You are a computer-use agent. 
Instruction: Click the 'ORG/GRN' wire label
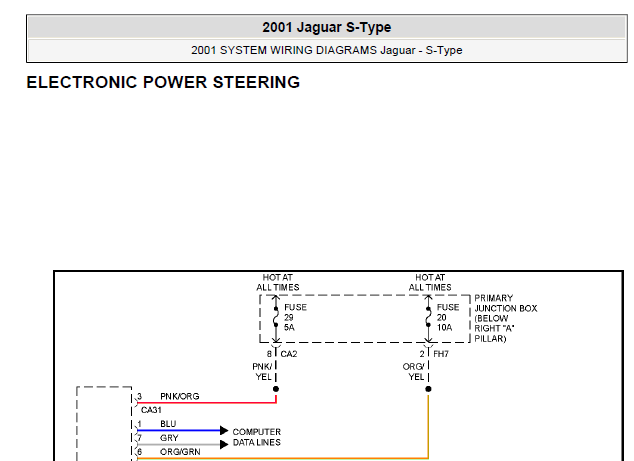(x=180, y=452)
